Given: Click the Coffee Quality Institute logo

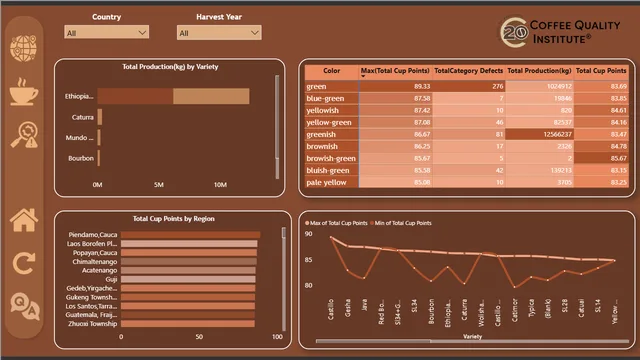Looking at the screenshot, I should [560, 32].
